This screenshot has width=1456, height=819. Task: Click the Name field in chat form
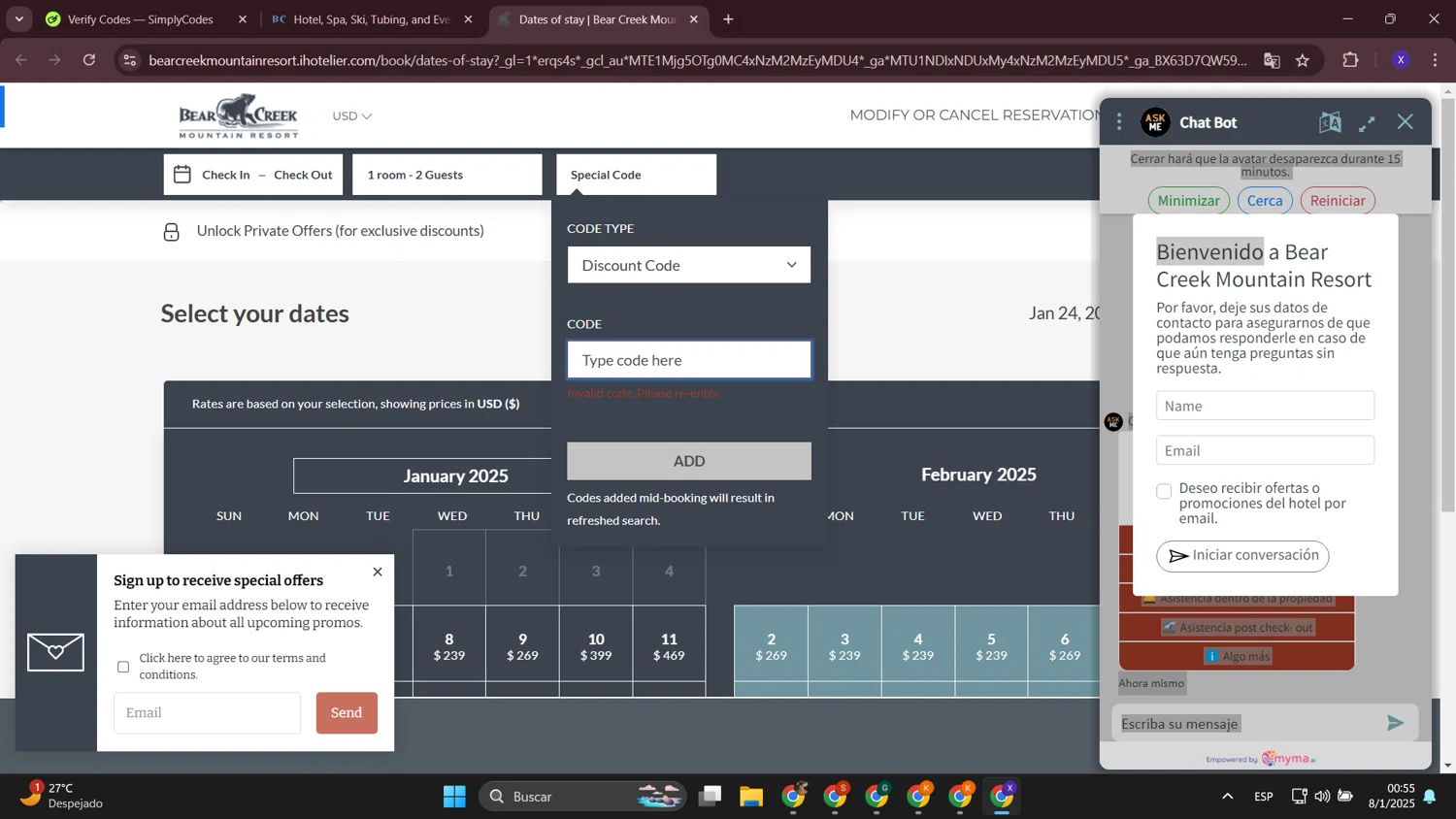click(1265, 406)
